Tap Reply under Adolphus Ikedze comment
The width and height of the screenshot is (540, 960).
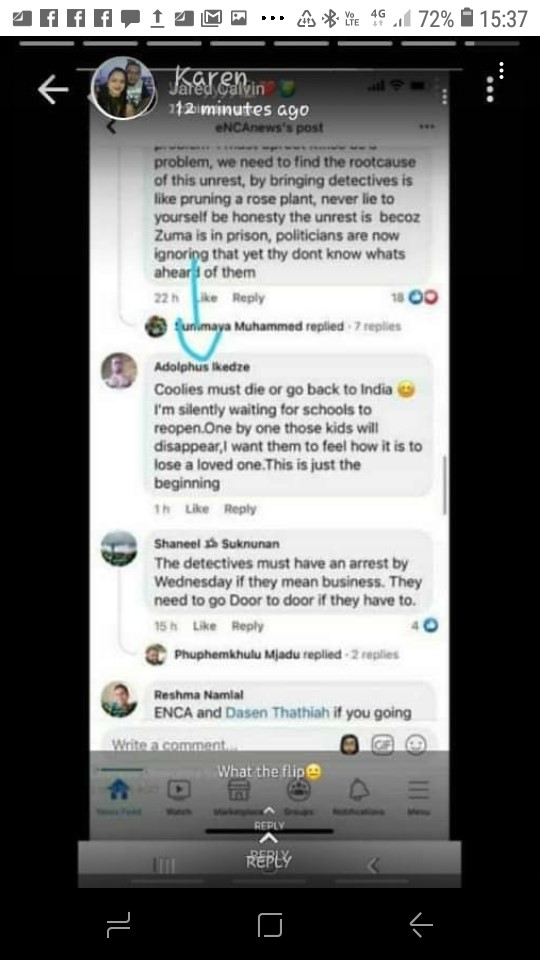pos(240,509)
